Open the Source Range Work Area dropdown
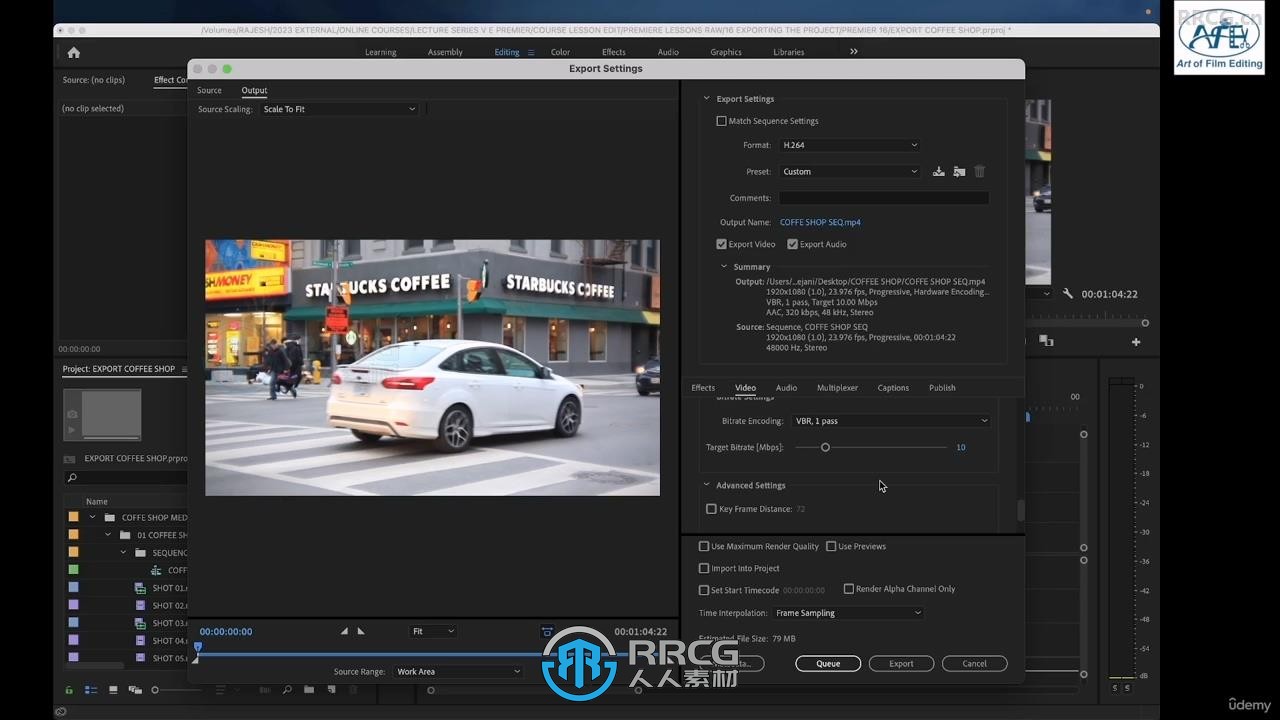This screenshot has width=1280, height=720. [x=458, y=672]
